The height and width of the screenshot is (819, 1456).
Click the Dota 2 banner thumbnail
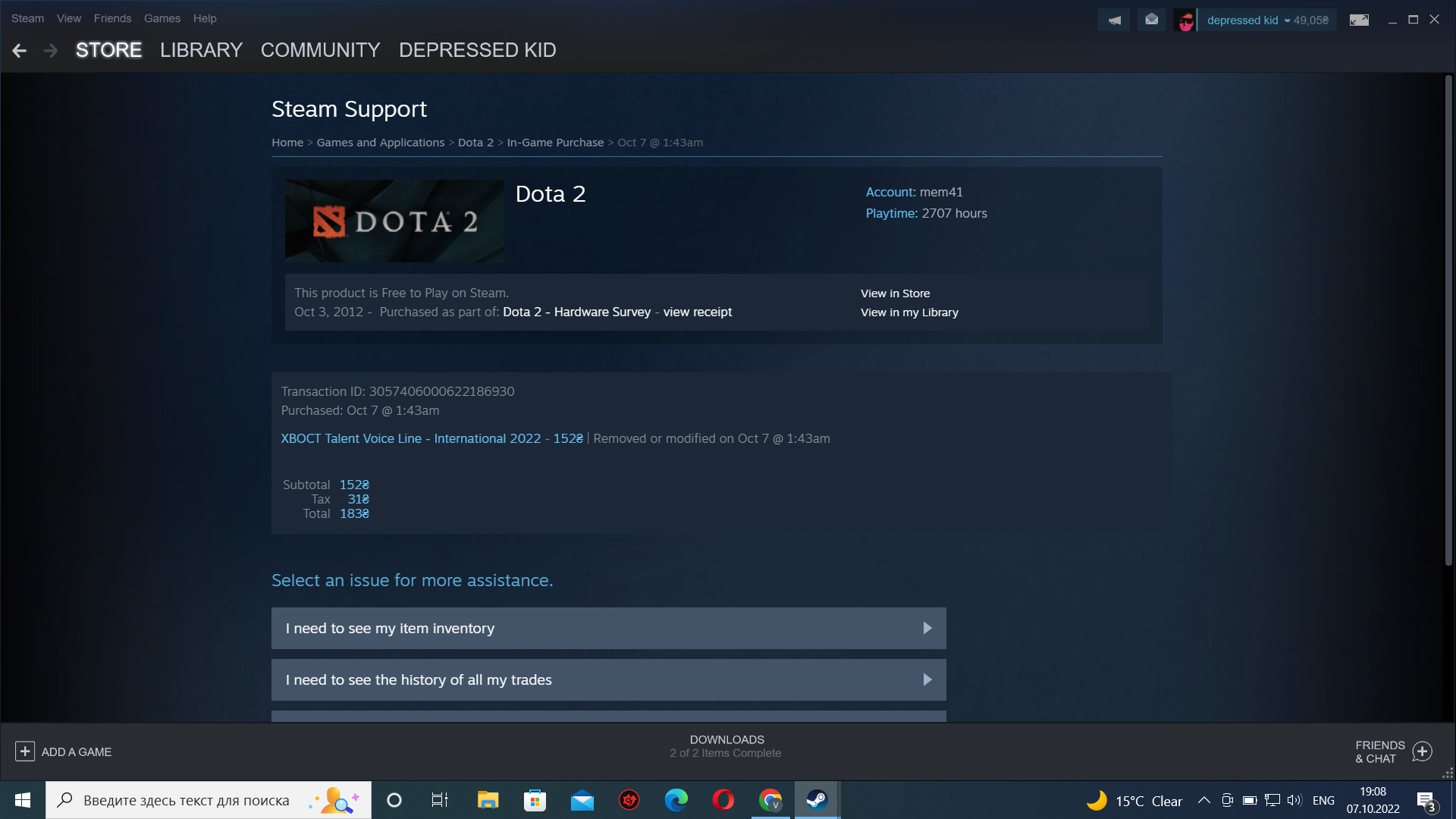pos(394,220)
